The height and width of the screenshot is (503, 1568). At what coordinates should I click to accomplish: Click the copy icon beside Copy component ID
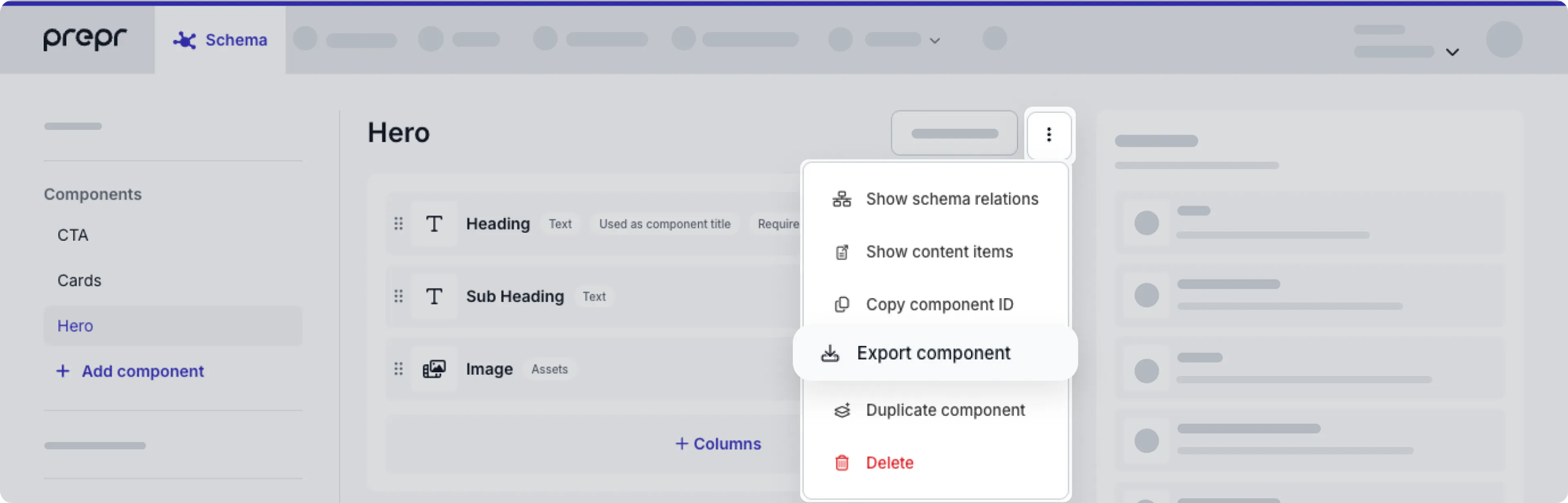[841, 304]
